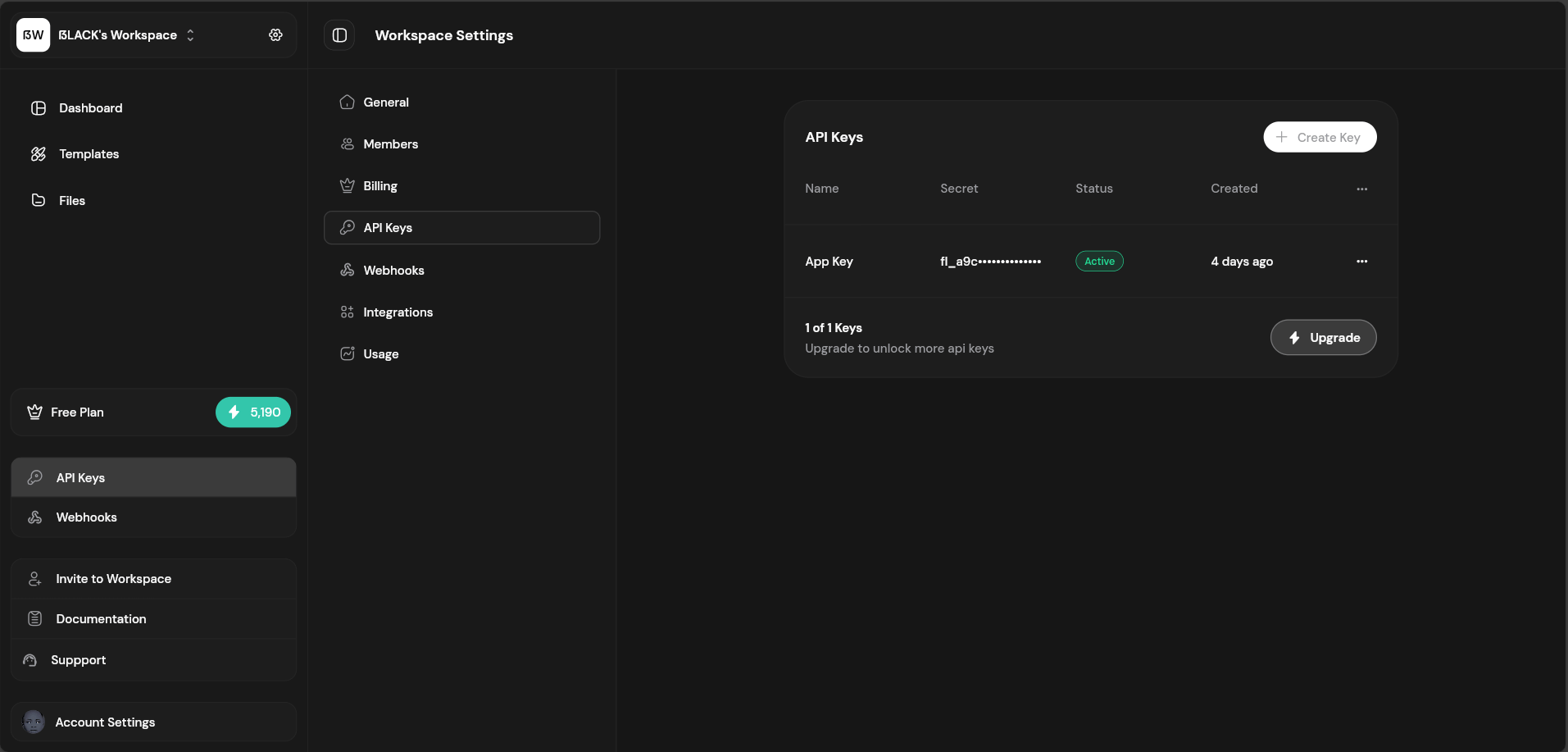Open Webhooks settings tab
Viewport: 1568px width, 752px height.
tap(462, 271)
